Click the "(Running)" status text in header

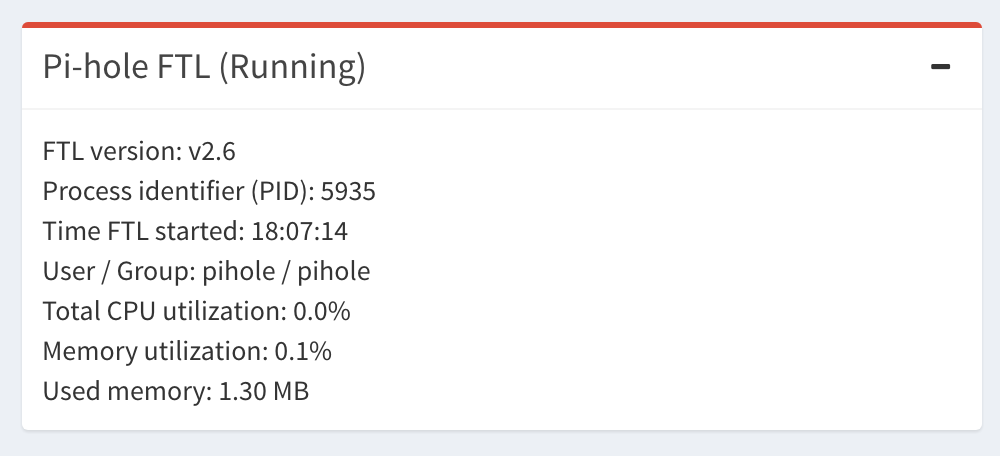[x=291, y=67]
